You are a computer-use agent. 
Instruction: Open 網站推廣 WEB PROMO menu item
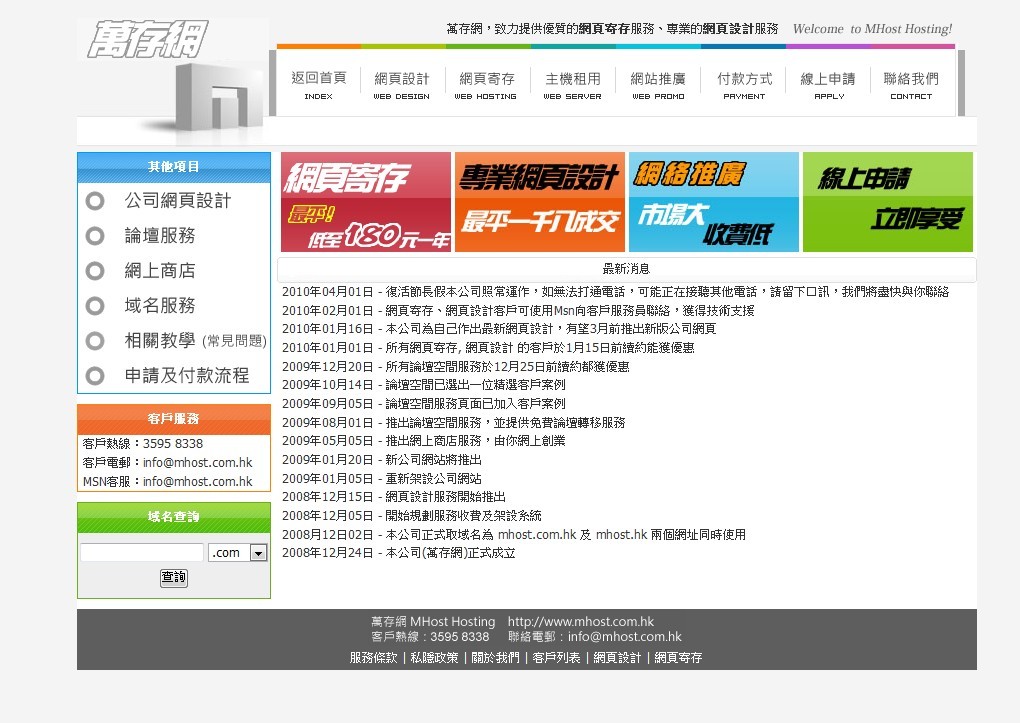pos(658,85)
